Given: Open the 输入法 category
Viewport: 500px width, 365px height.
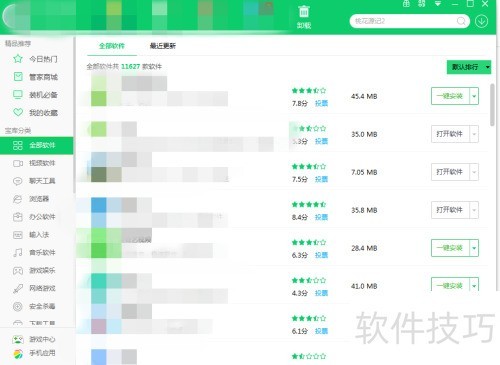Looking at the screenshot, I should pyautogui.click(x=31, y=235).
